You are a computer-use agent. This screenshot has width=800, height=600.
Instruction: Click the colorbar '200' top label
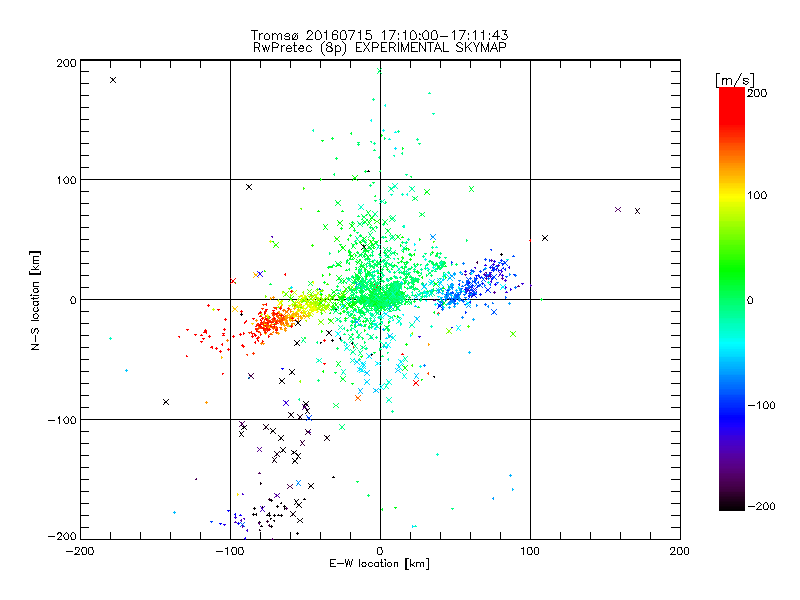(757, 93)
